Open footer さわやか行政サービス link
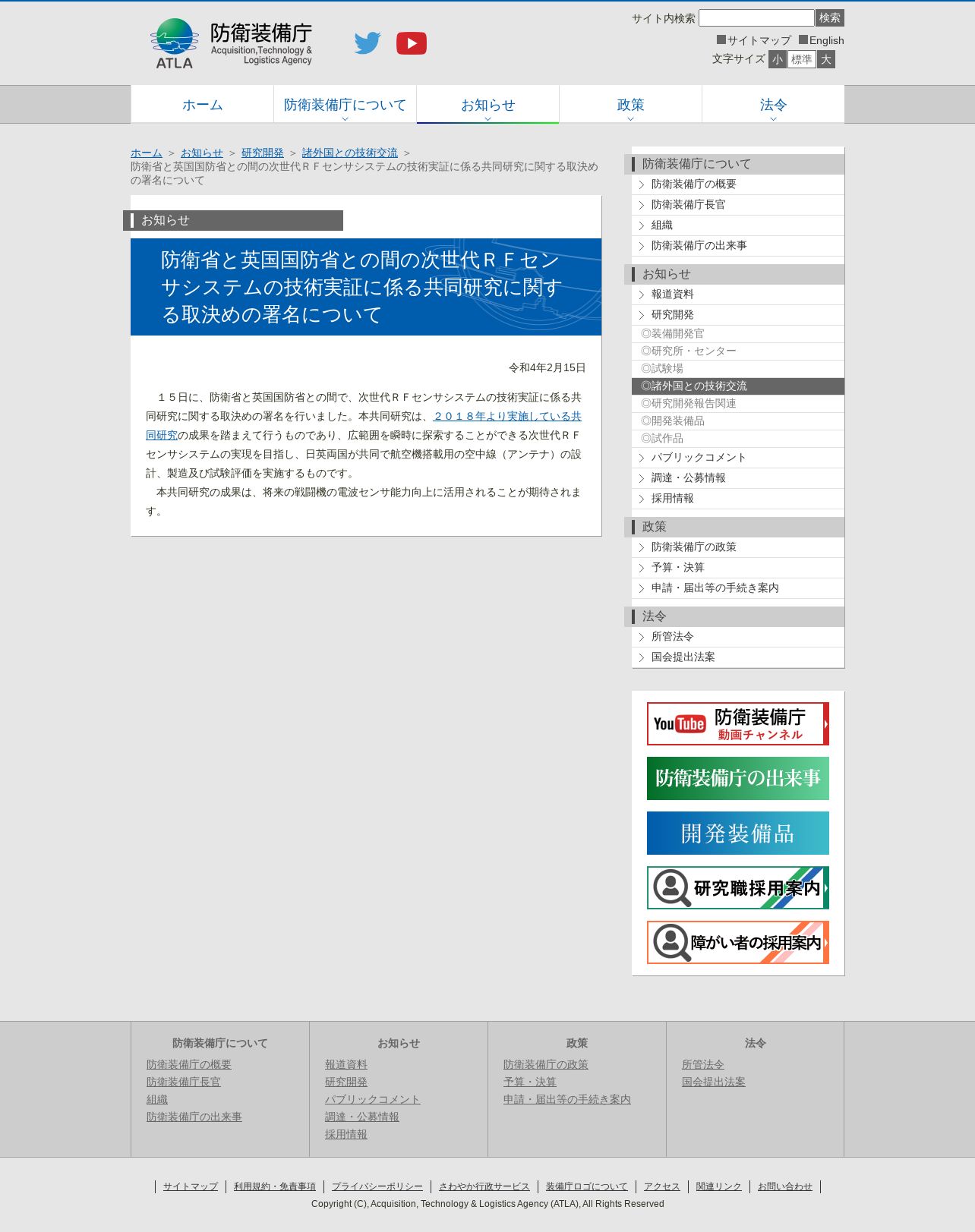 click(484, 1186)
